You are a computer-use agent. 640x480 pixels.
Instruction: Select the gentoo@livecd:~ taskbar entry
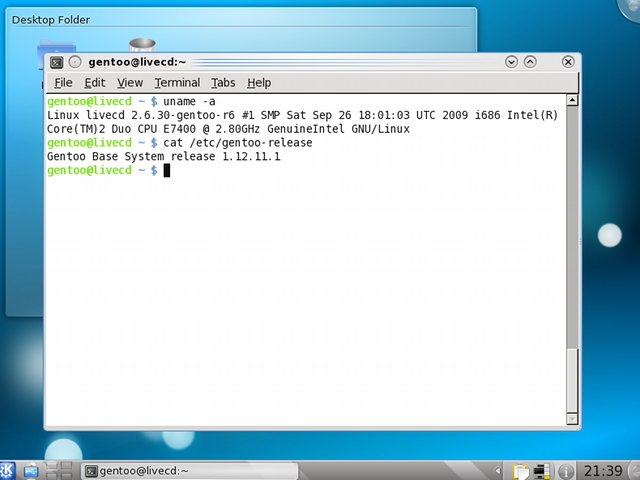tap(189, 471)
